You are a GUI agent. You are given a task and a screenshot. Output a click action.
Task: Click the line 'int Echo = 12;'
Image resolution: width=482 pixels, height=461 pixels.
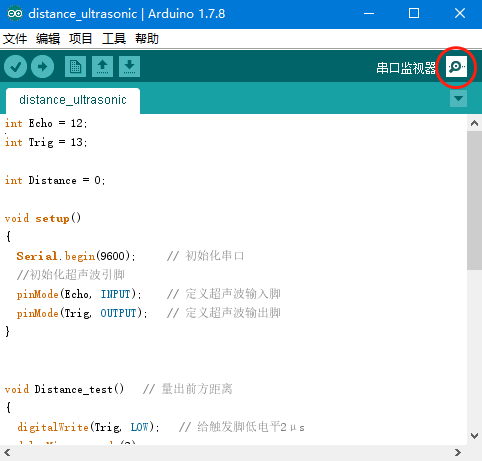pos(46,123)
